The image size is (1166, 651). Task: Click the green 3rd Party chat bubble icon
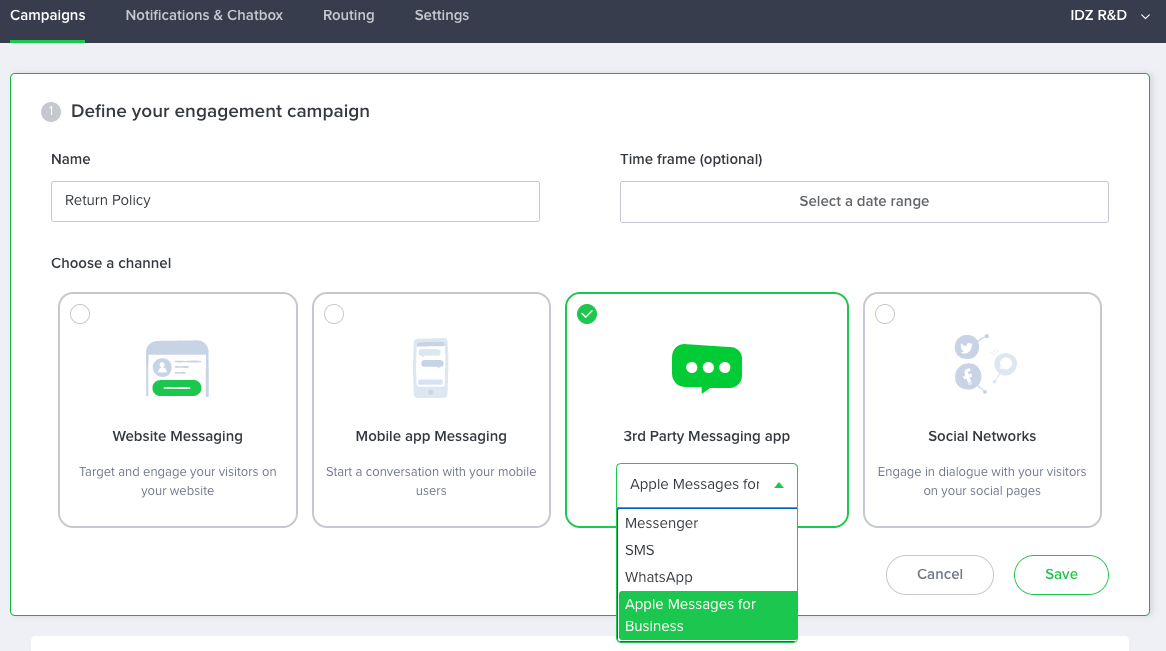[x=706, y=368]
